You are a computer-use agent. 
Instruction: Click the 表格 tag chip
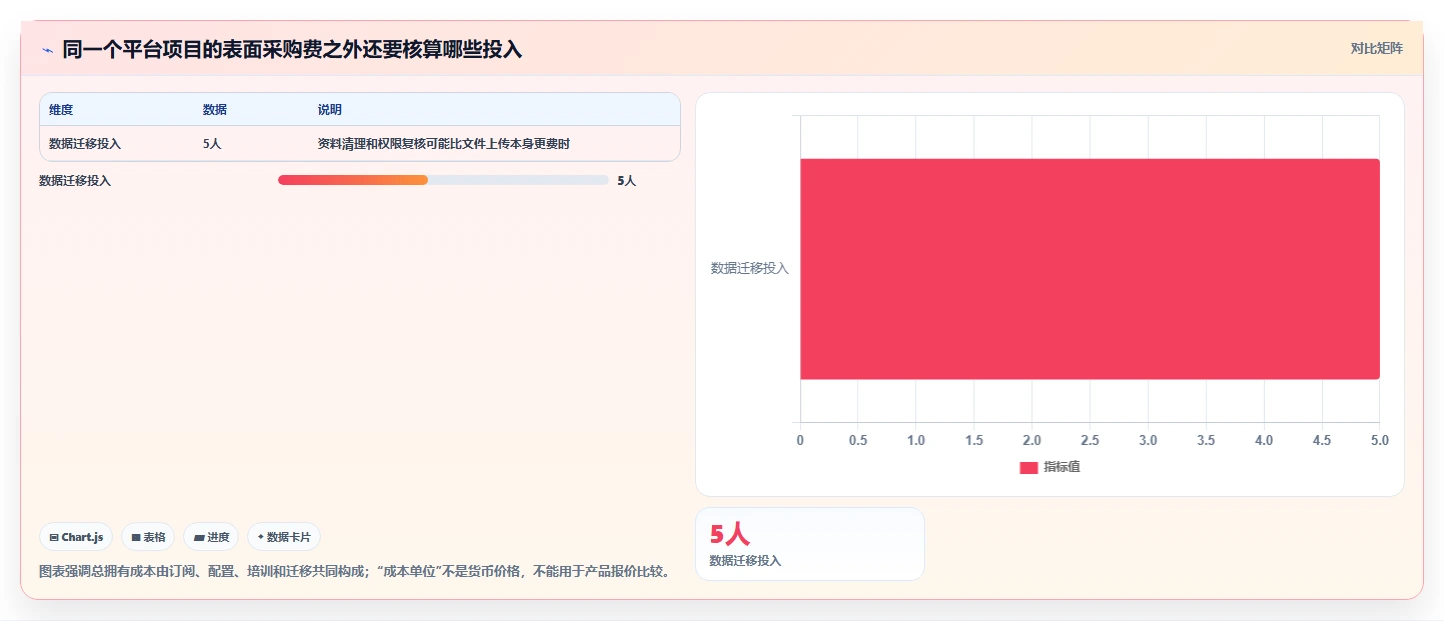pyautogui.click(x=148, y=537)
